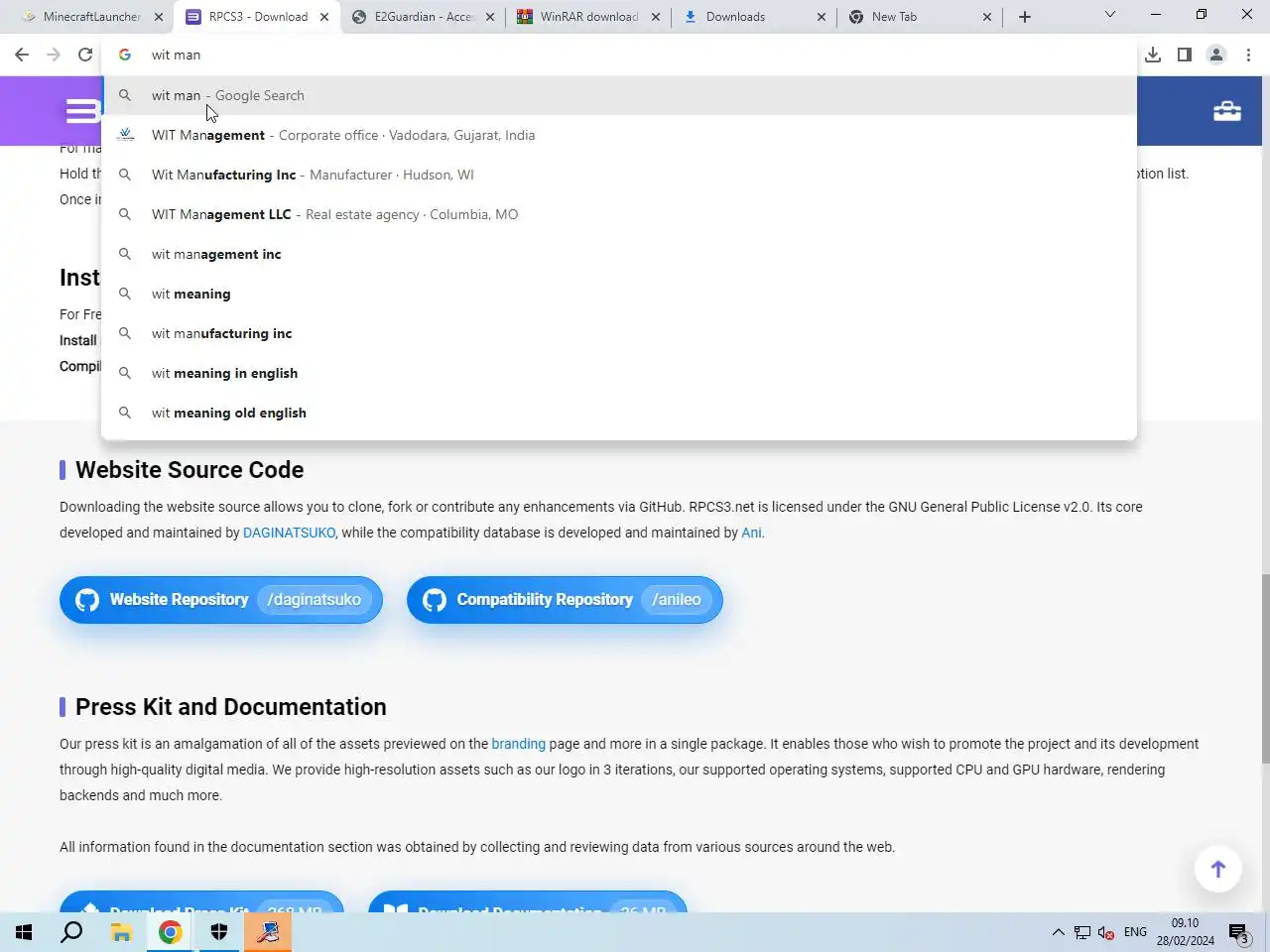Click GitHub icon in Website Repository button
This screenshot has height=952, width=1270.
coord(87,600)
